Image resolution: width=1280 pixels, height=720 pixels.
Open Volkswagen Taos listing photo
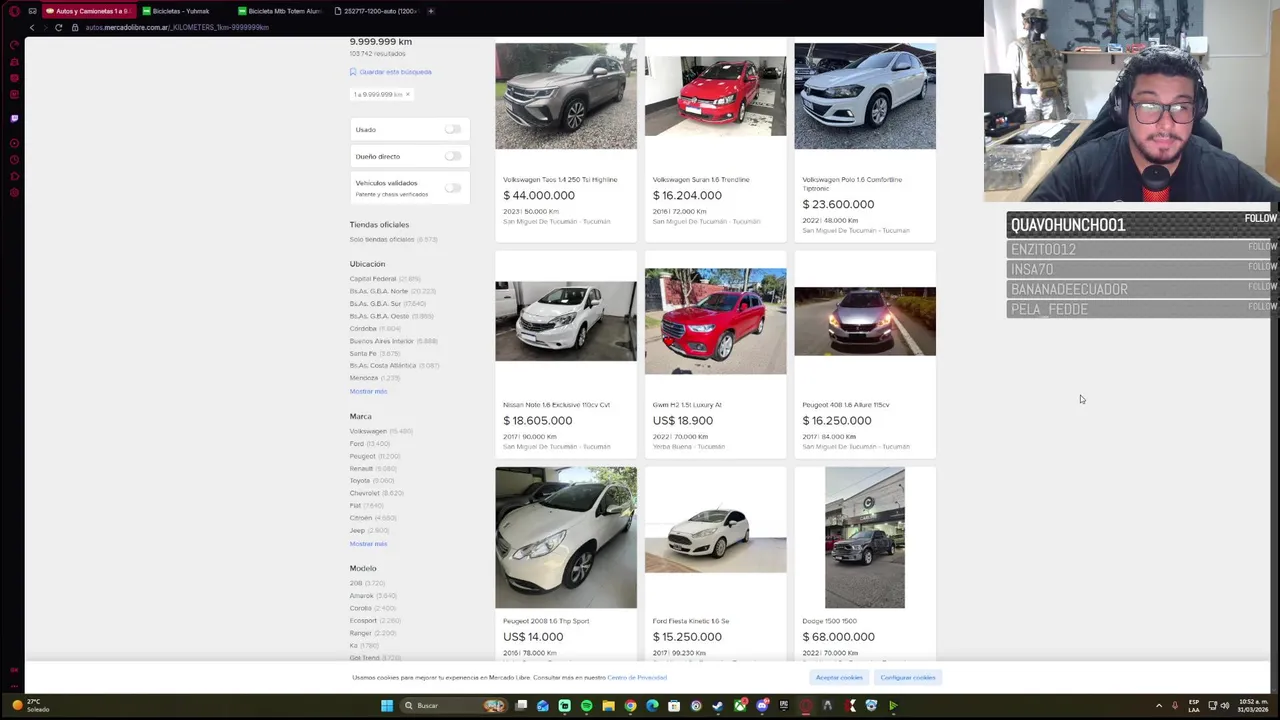tap(566, 96)
